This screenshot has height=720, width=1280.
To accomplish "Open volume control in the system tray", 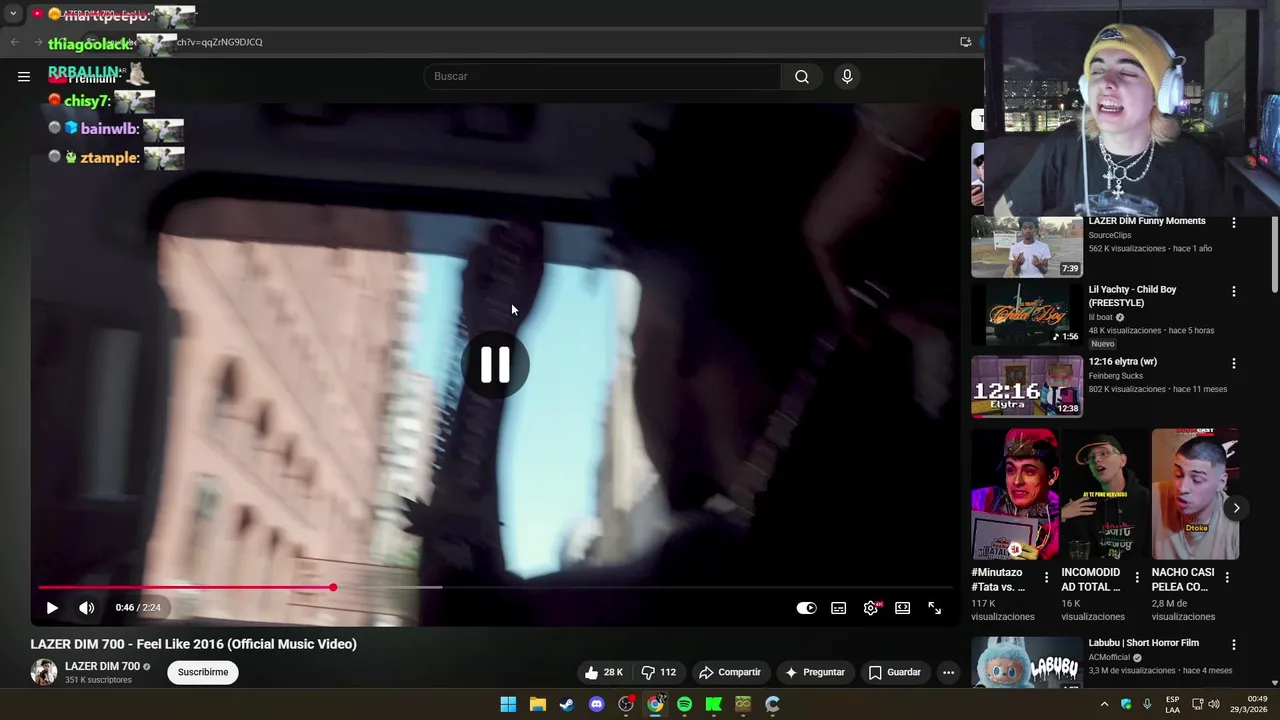I will tap(1214, 704).
